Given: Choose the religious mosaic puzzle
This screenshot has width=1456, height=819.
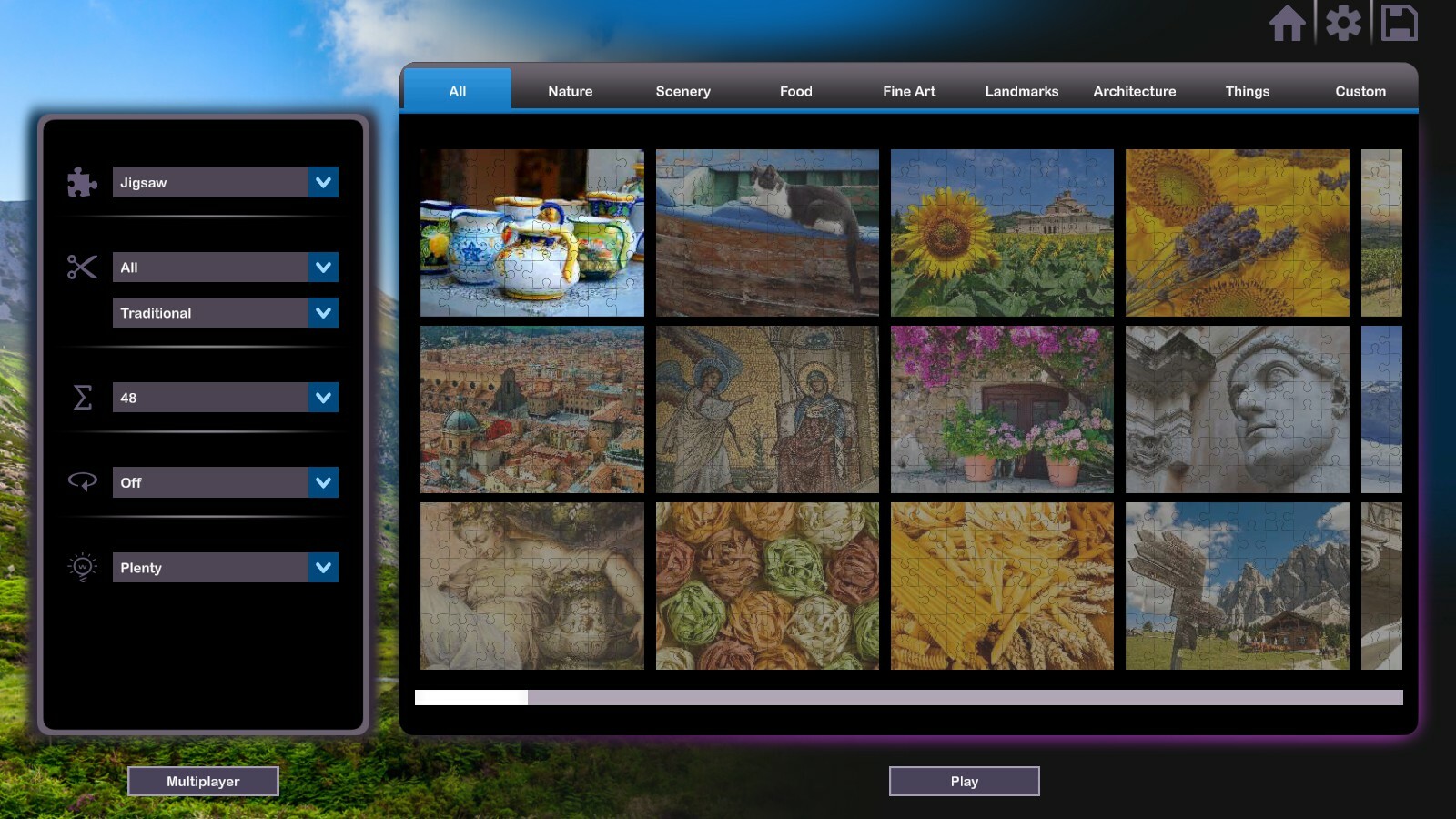Looking at the screenshot, I should (767, 409).
